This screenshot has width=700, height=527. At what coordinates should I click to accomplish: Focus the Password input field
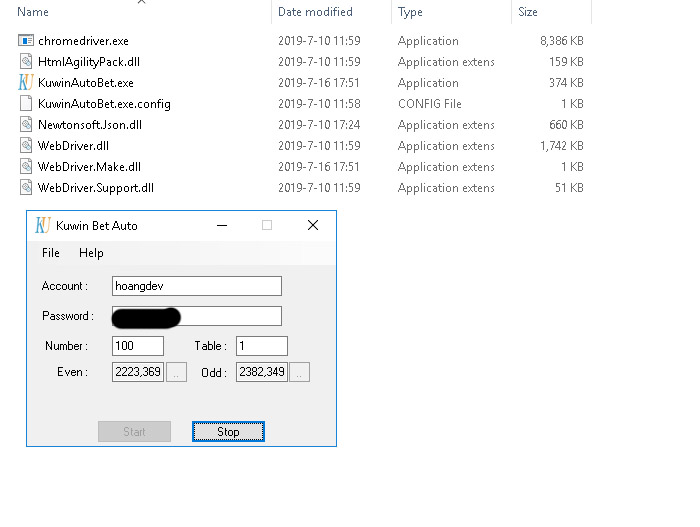tap(197, 316)
